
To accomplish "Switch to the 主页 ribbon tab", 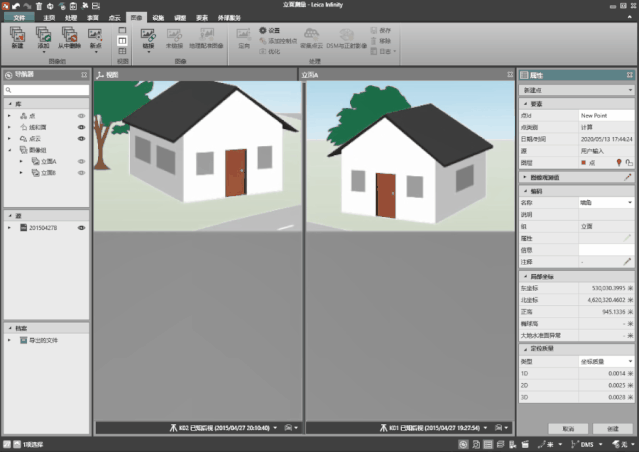I will pos(49,18).
